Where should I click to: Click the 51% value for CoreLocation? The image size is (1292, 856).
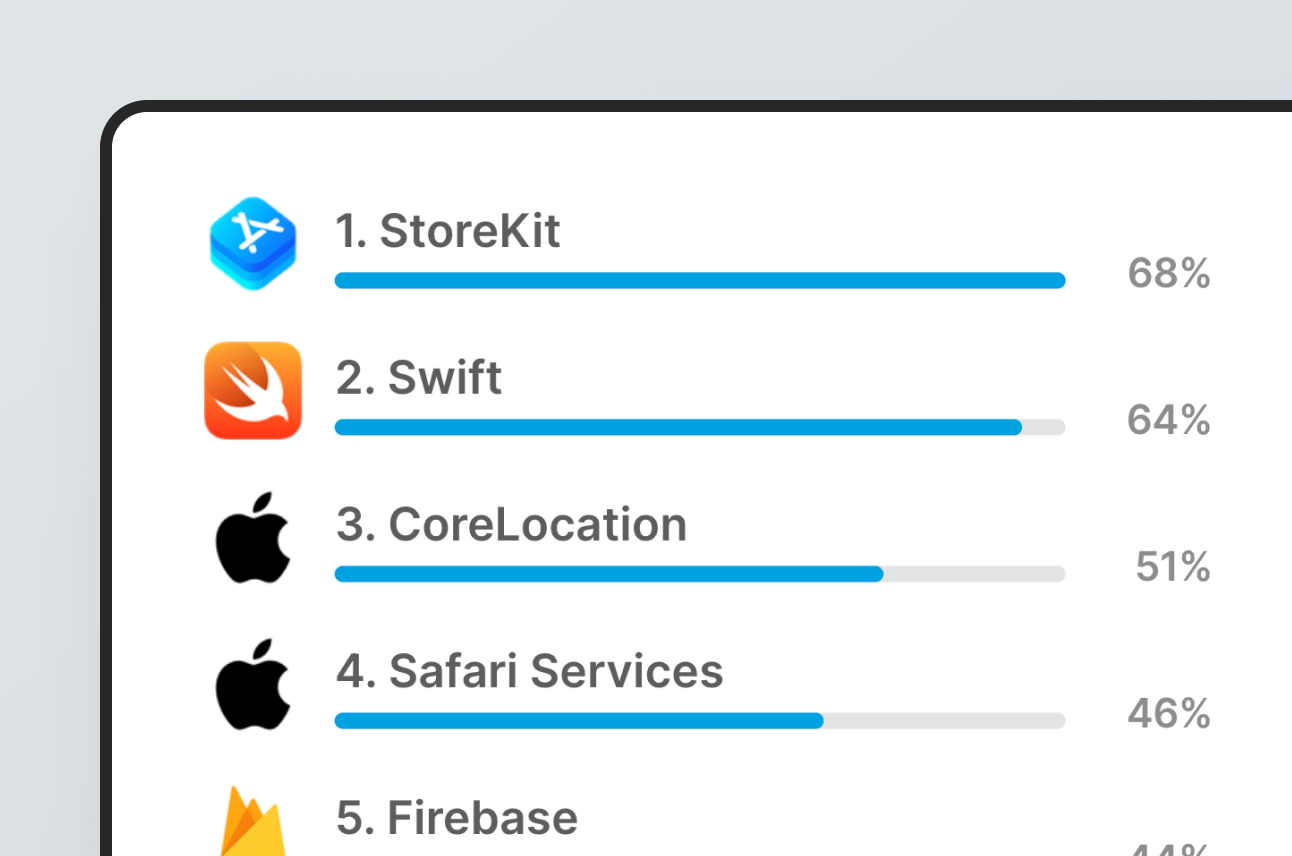(1172, 567)
